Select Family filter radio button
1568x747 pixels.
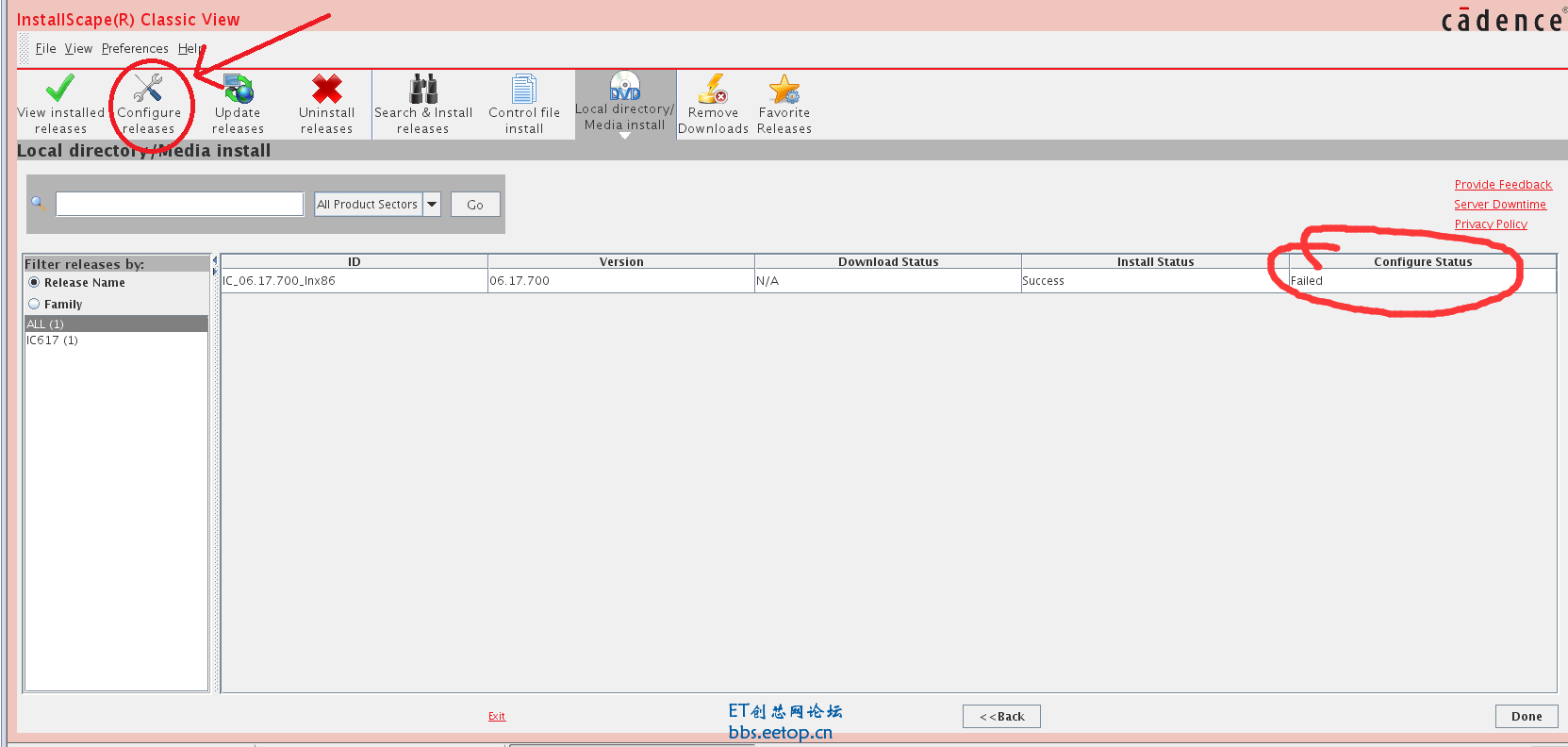(34, 304)
